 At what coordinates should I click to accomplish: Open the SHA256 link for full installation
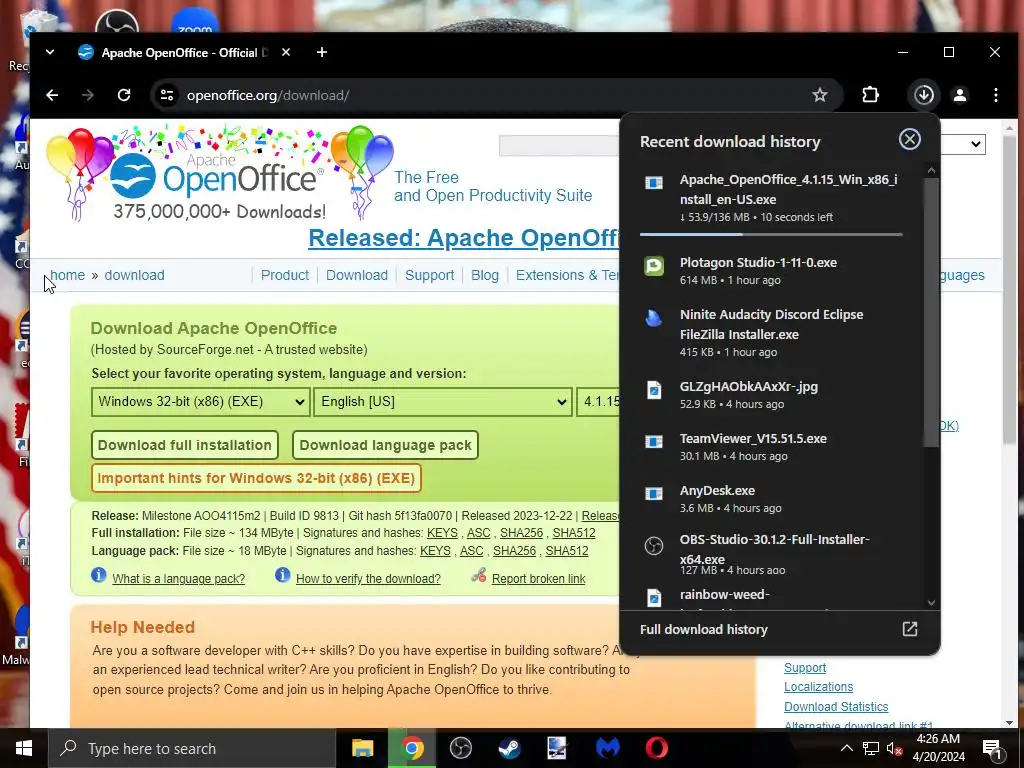point(521,533)
